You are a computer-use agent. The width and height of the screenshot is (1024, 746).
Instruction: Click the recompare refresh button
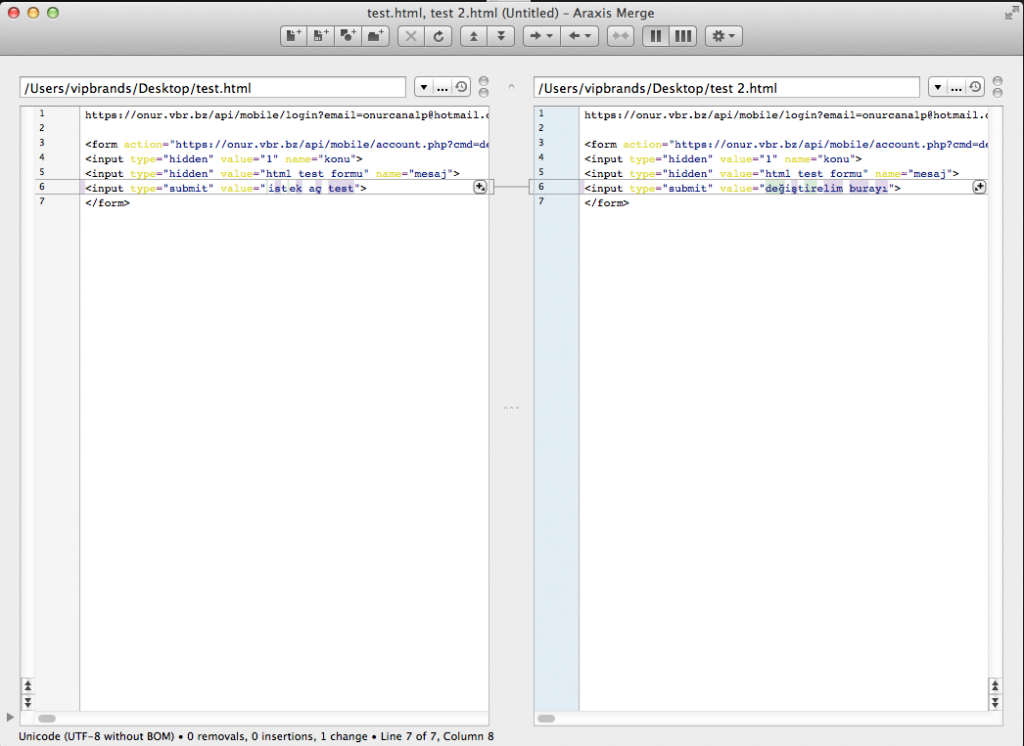pyautogui.click(x=438, y=36)
